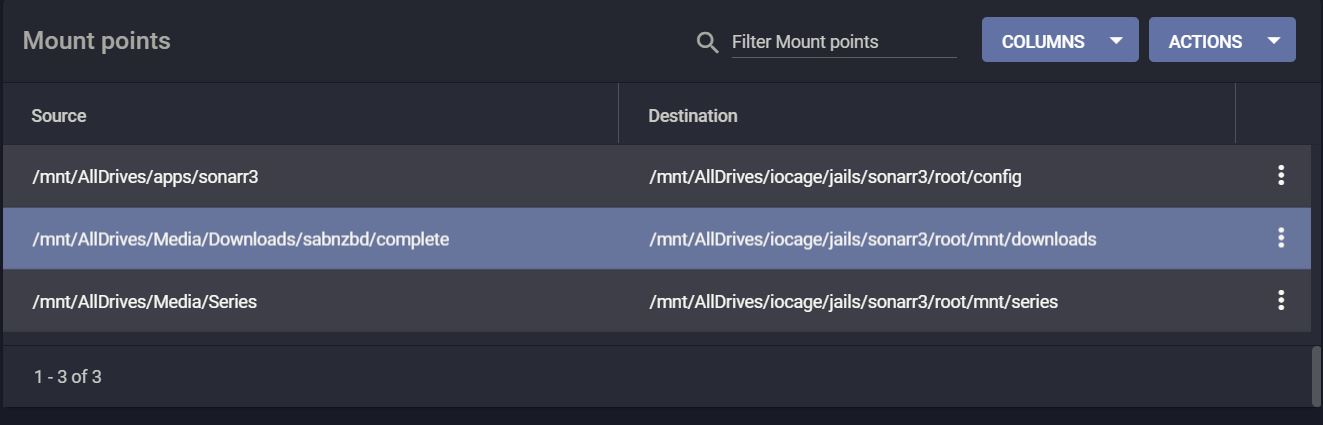The image size is (1323, 425).
Task: Open the kebab menu for the sonarr3 config mount
Action: pos(1280,176)
